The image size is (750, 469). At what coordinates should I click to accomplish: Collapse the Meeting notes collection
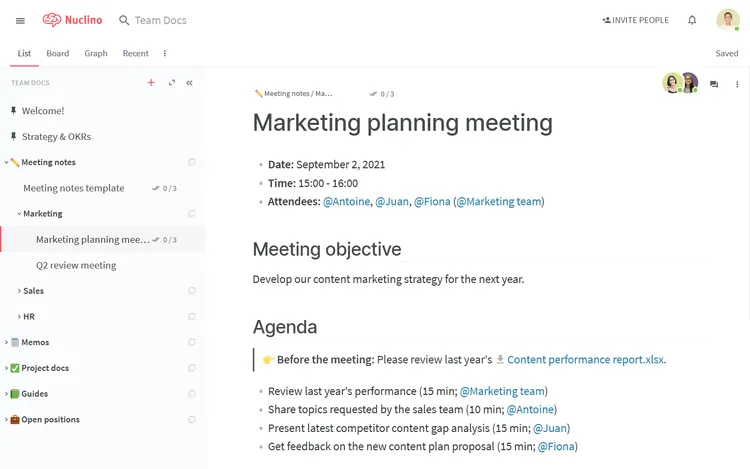6,163
